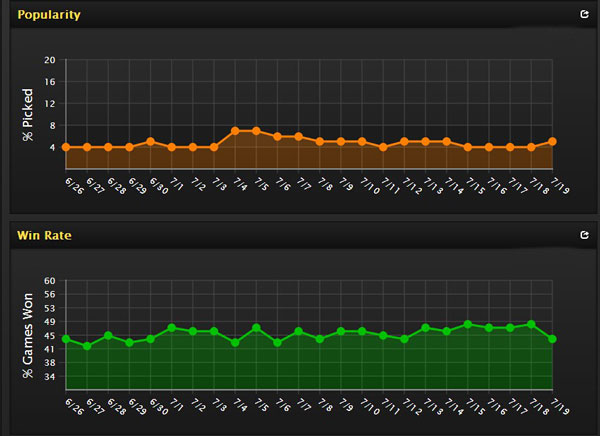Image resolution: width=600 pixels, height=436 pixels.
Task: Click the Win Rate data point for 7/18
Action: (531, 324)
